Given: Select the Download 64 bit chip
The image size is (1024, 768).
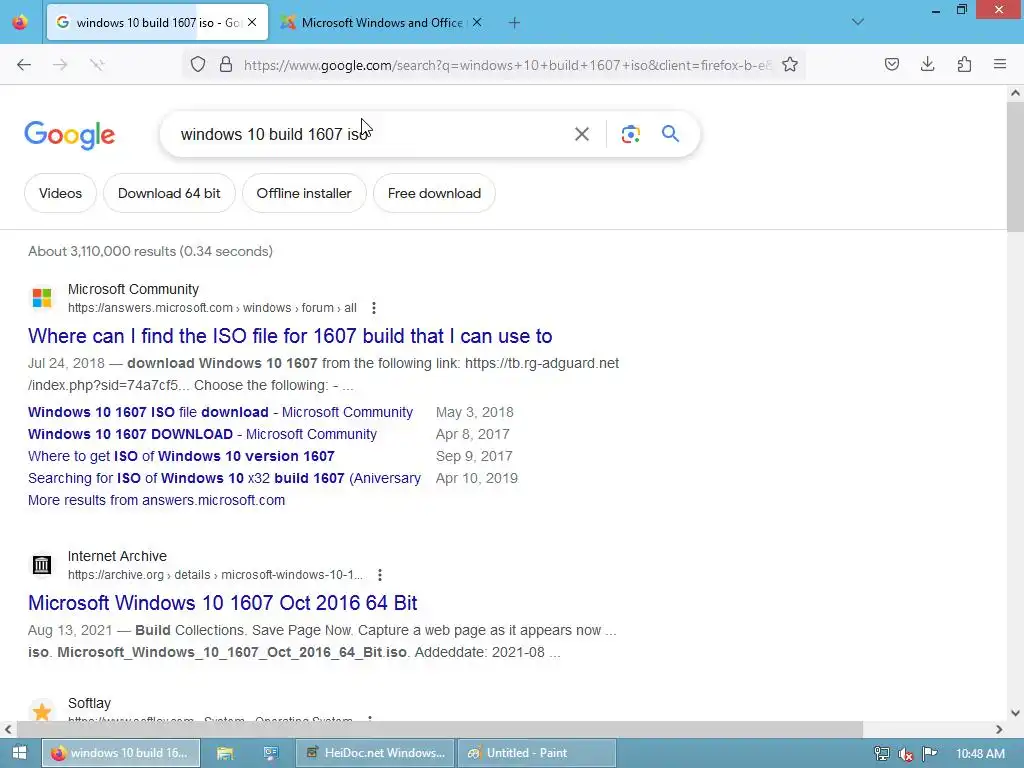Looking at the screenshot, I should [x=169, y=193].
